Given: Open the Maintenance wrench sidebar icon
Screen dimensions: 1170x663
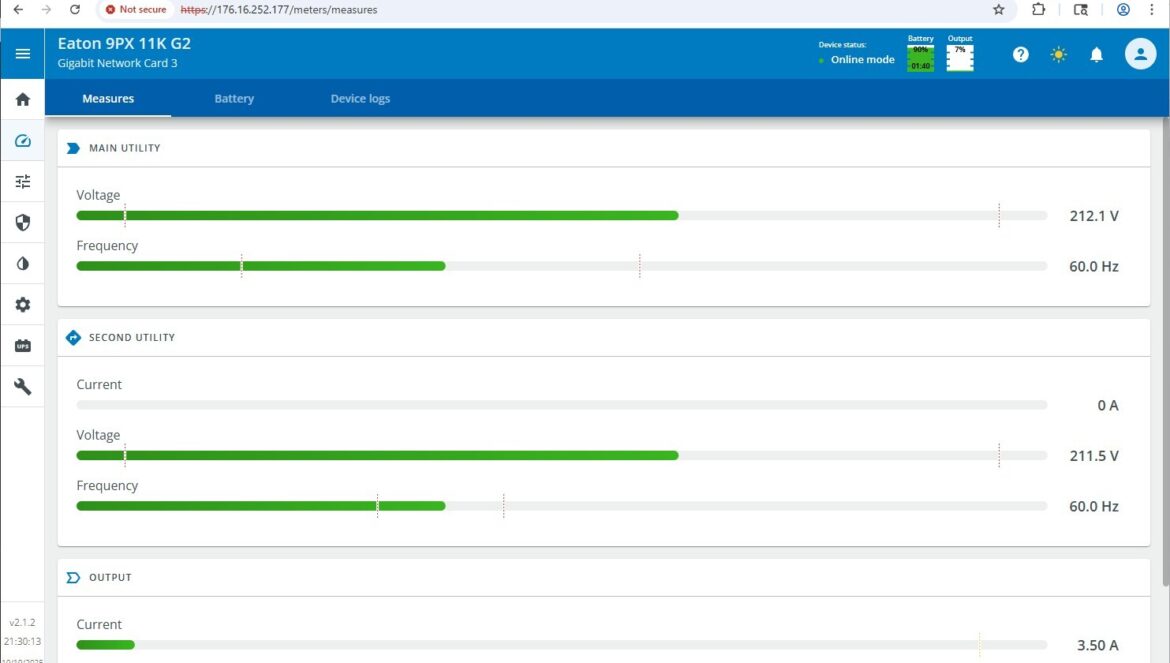Looking at the screenshot, I should tap(22, 387).
